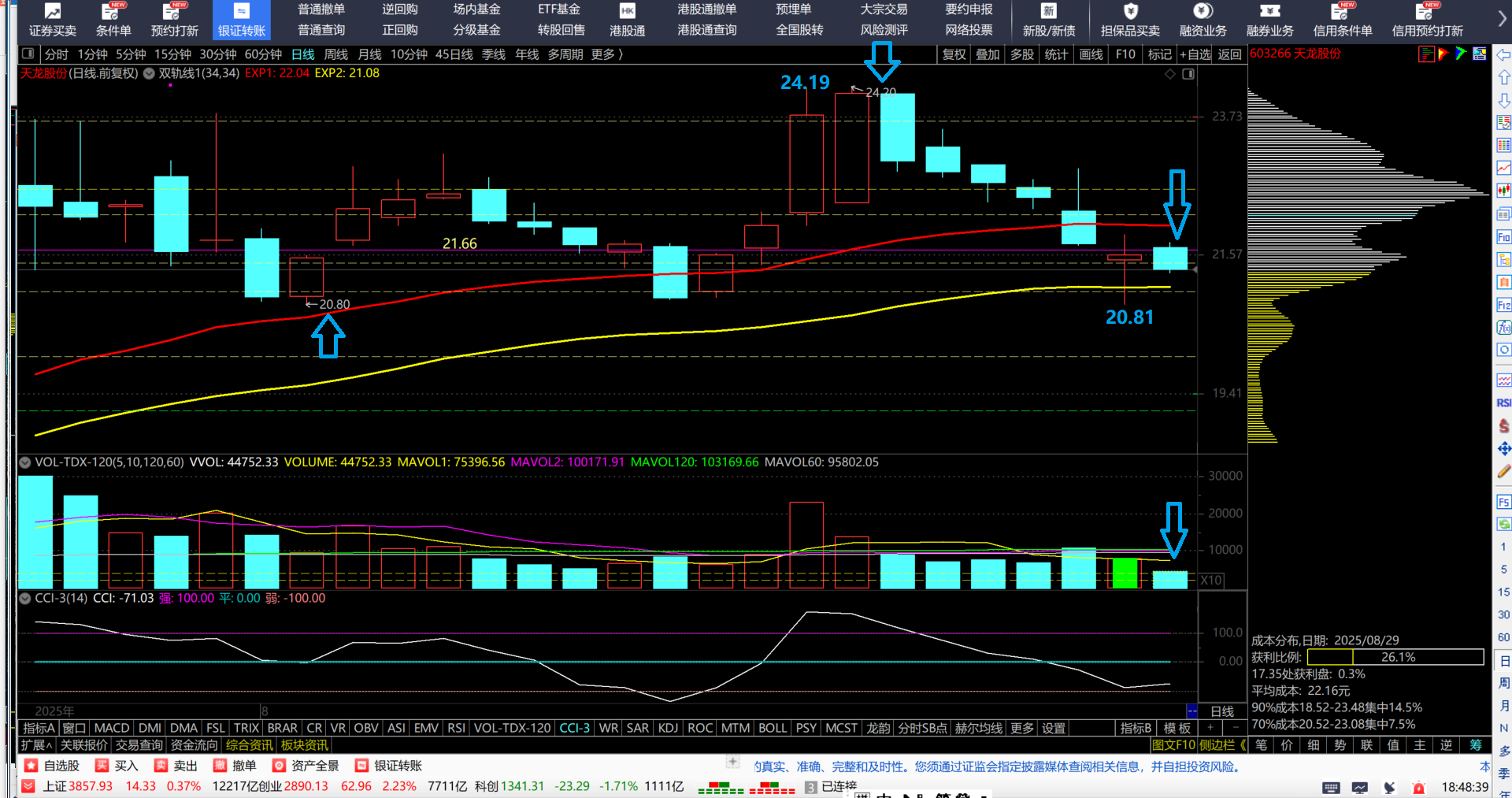1512x798 pixels.
Task: Open 自选股 watchlist shortcut
Action: [52, 766]
